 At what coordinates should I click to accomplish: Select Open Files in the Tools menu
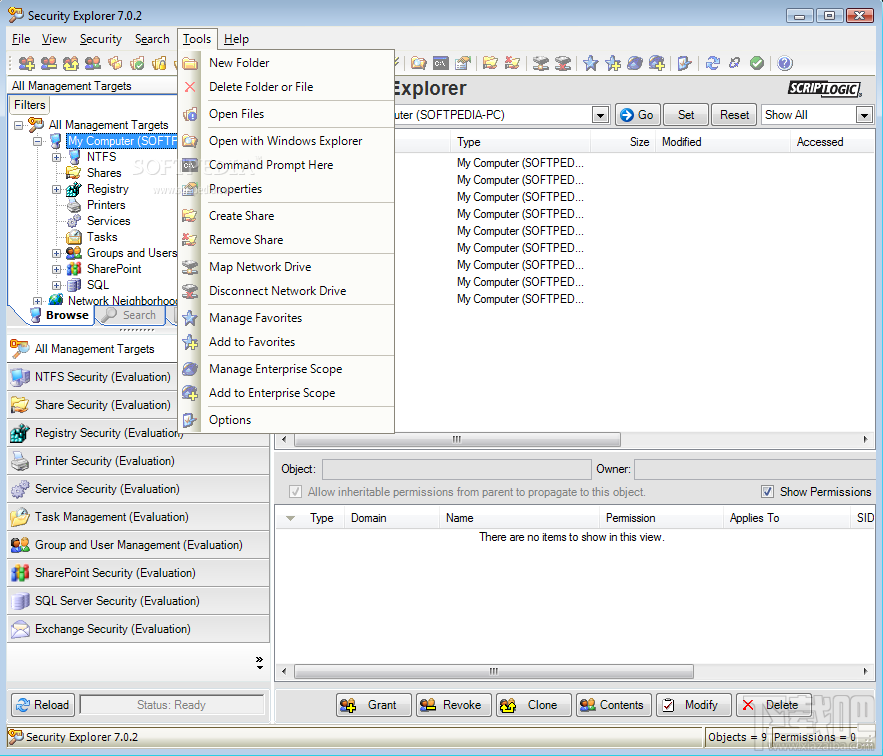click(x=286, y=114)
